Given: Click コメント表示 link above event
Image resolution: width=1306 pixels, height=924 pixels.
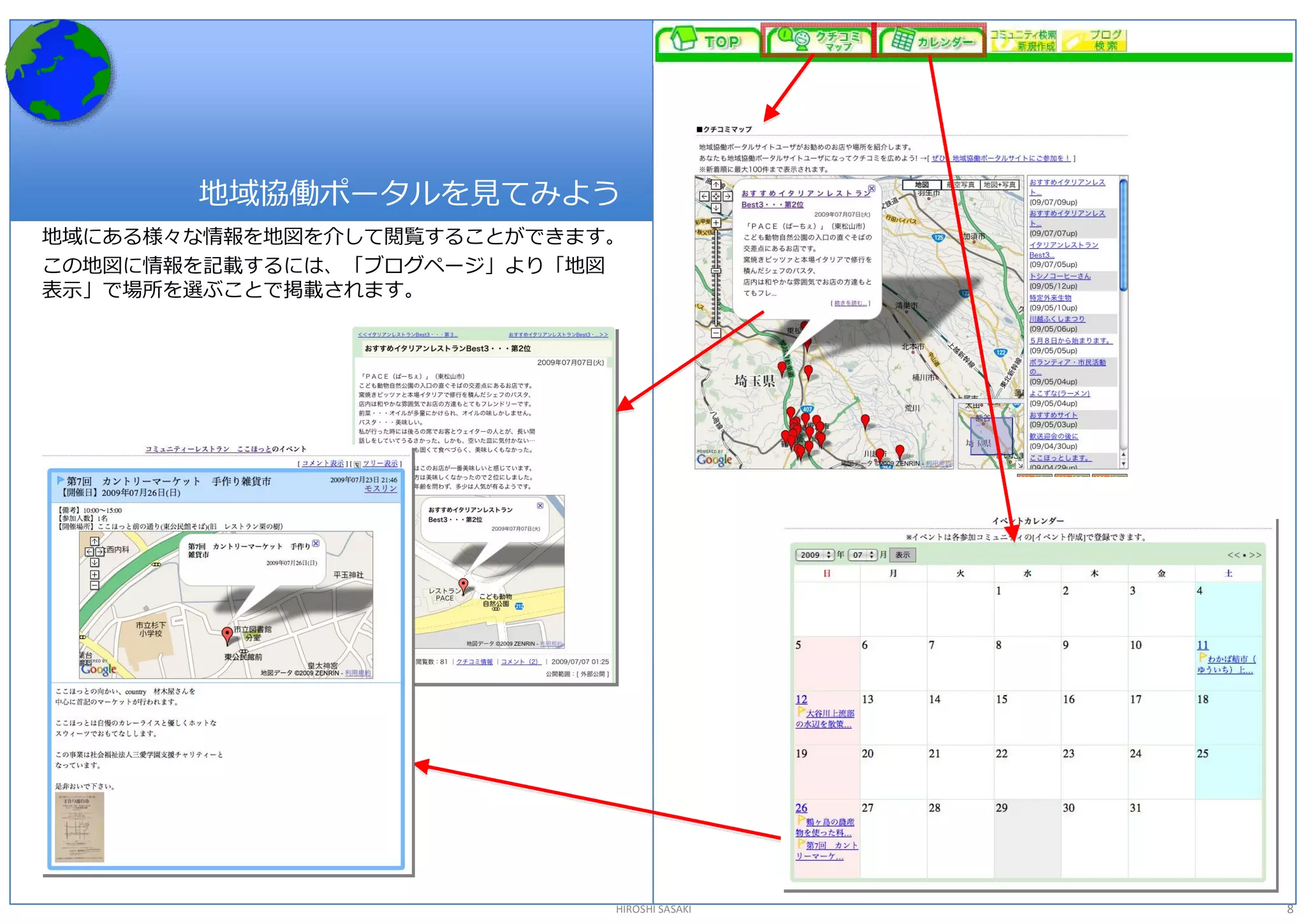Looking at the screenshot, I should (x=323, y=464).
